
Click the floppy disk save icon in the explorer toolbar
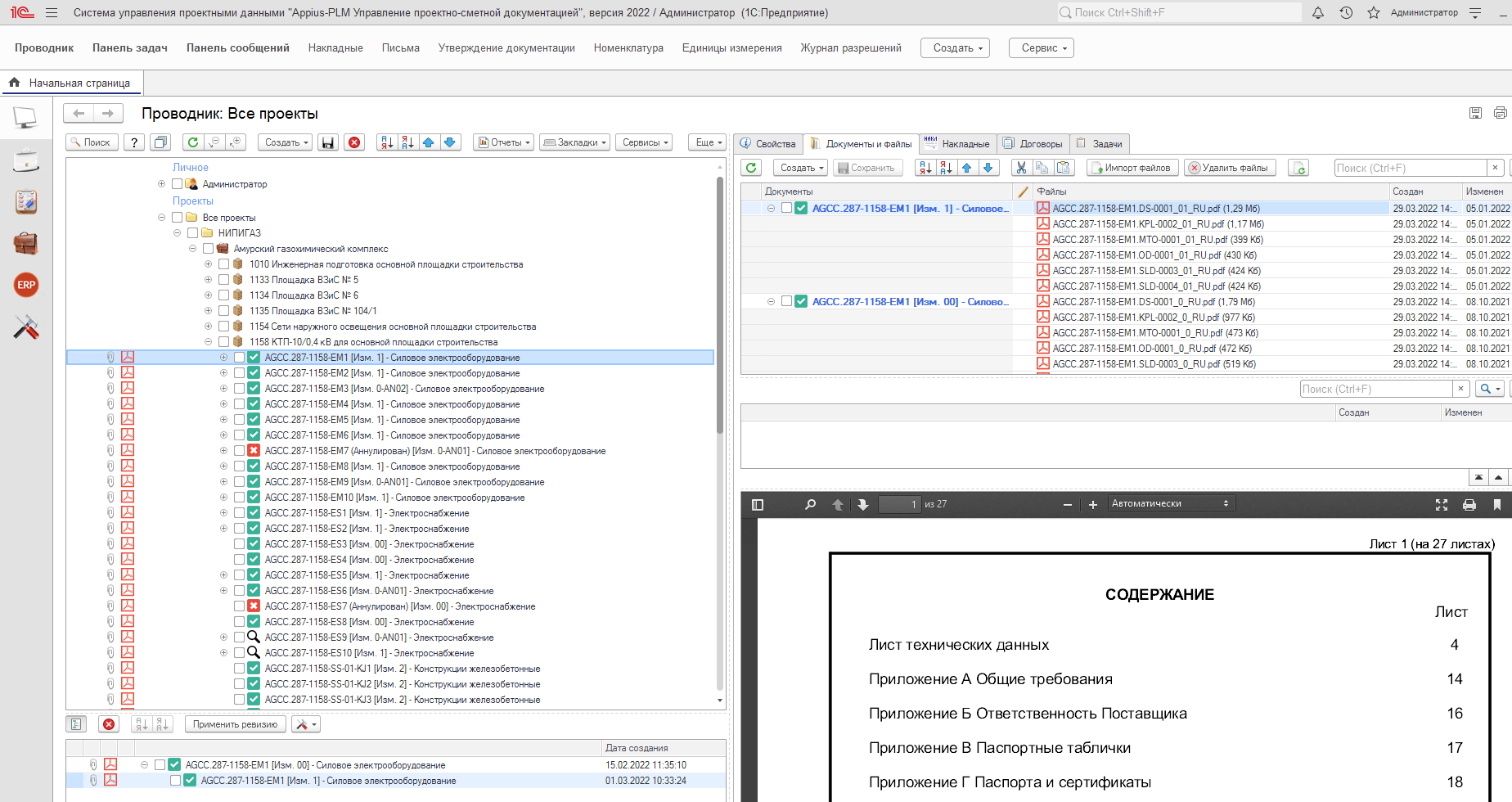click(x=328, y=142)
